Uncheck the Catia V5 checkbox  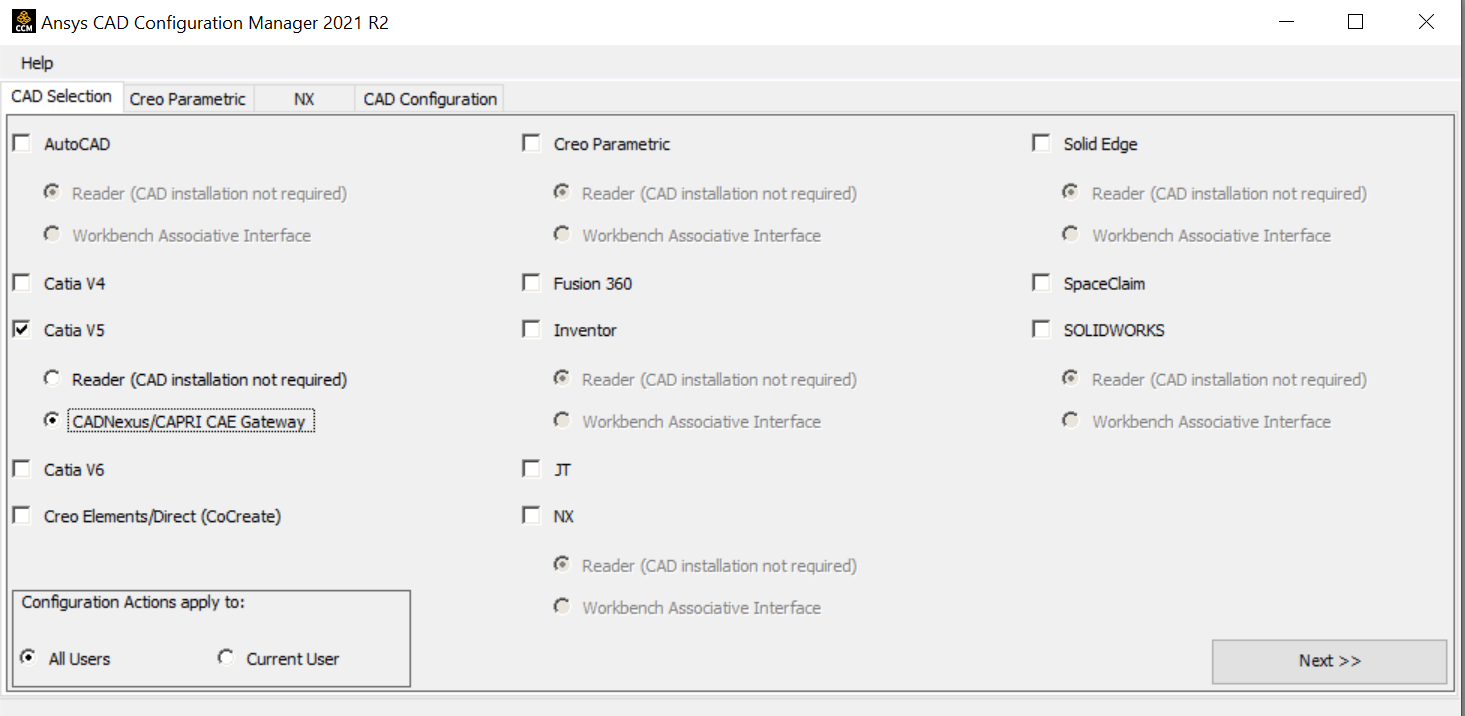coord(22,329)
